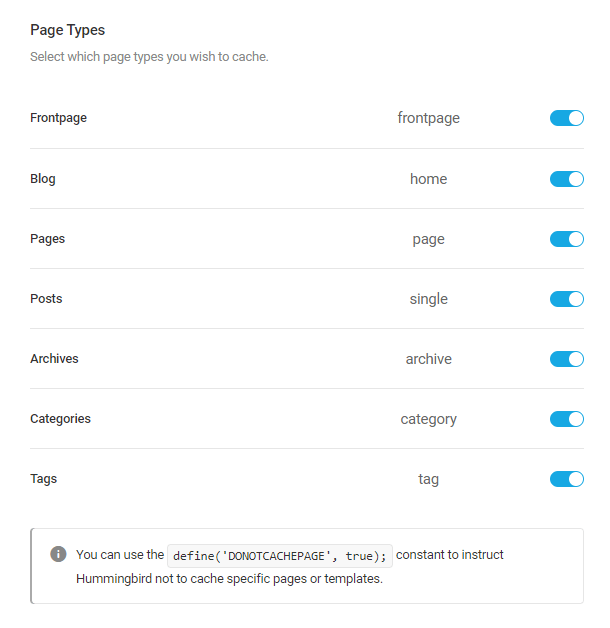The height and width of the screenshot is (628, 610).
Task: Click the Archives row label
Action: (54, 359)
